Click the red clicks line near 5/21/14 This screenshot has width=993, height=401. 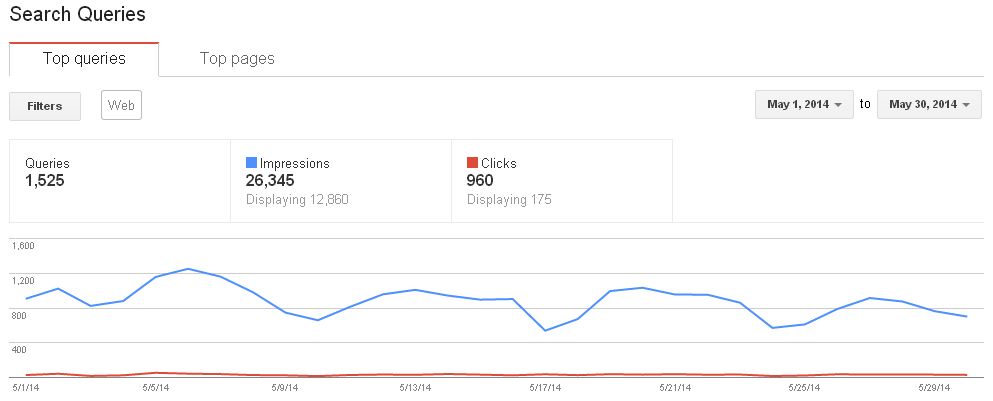[x=675, y=374]
